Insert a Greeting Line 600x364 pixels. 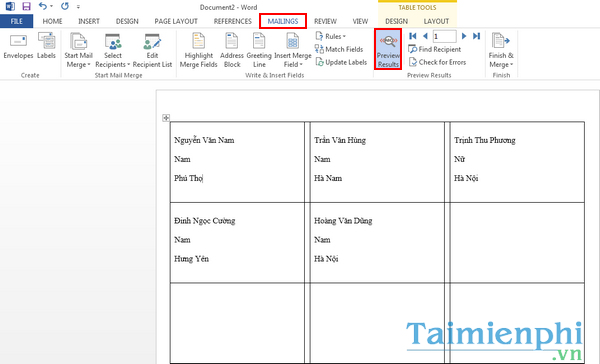pos(259,51)
